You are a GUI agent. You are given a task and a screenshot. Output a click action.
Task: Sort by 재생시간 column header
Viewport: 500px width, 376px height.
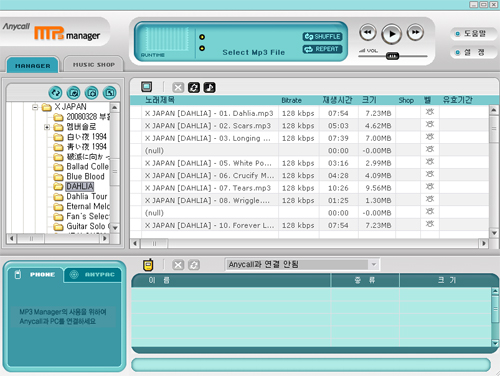(x=337, y=100)
